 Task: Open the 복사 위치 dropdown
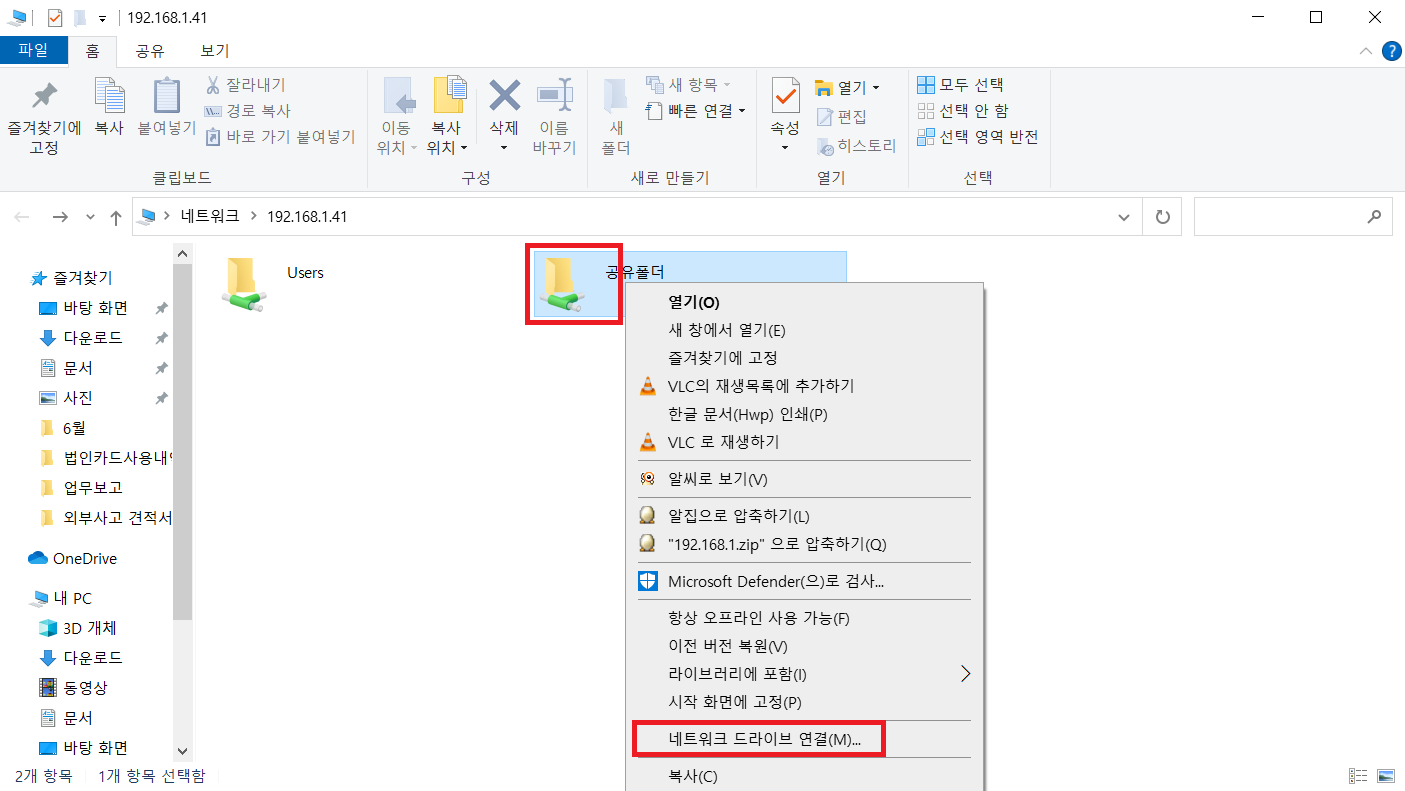pyautogui.click(x=448, y=148)
